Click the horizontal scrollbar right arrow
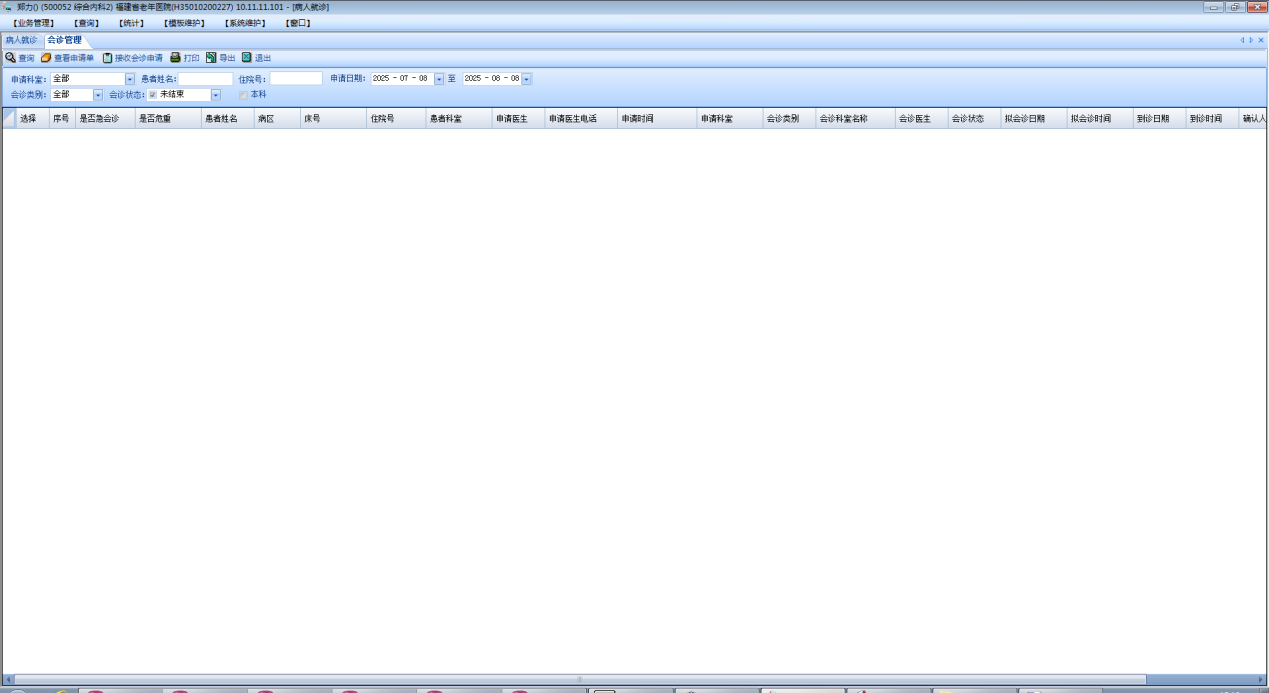 click(x=1260, y=679)
